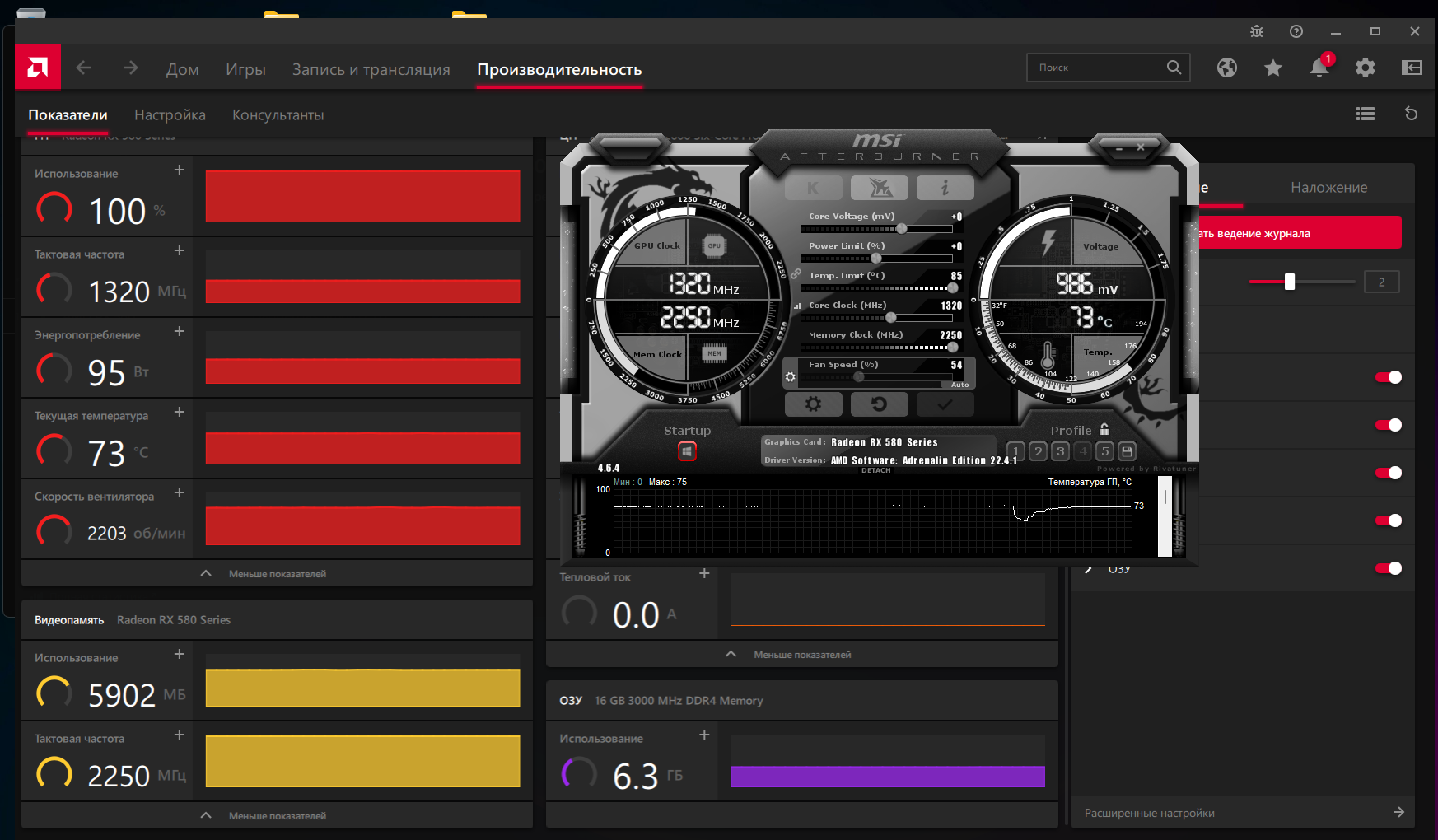Open the Дом tab
The image size is (1438, 840).
183,69
